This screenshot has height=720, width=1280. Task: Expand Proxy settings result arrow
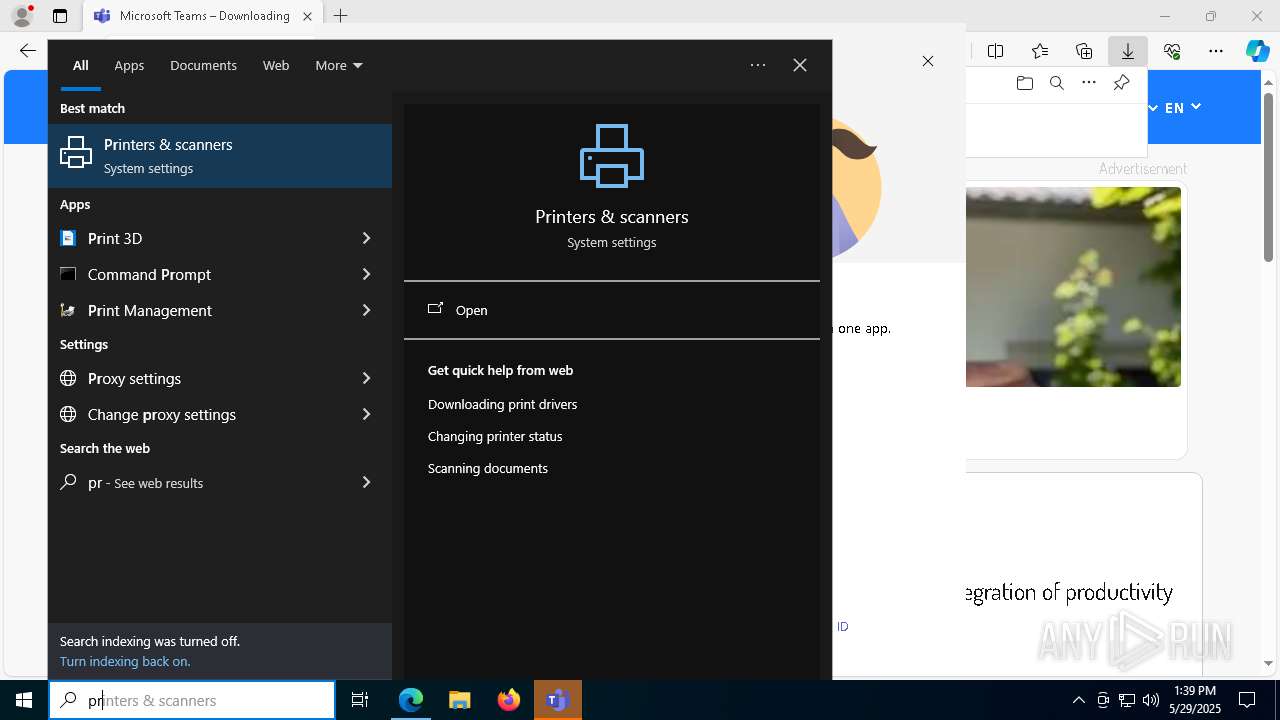click(x=366, y=378)
